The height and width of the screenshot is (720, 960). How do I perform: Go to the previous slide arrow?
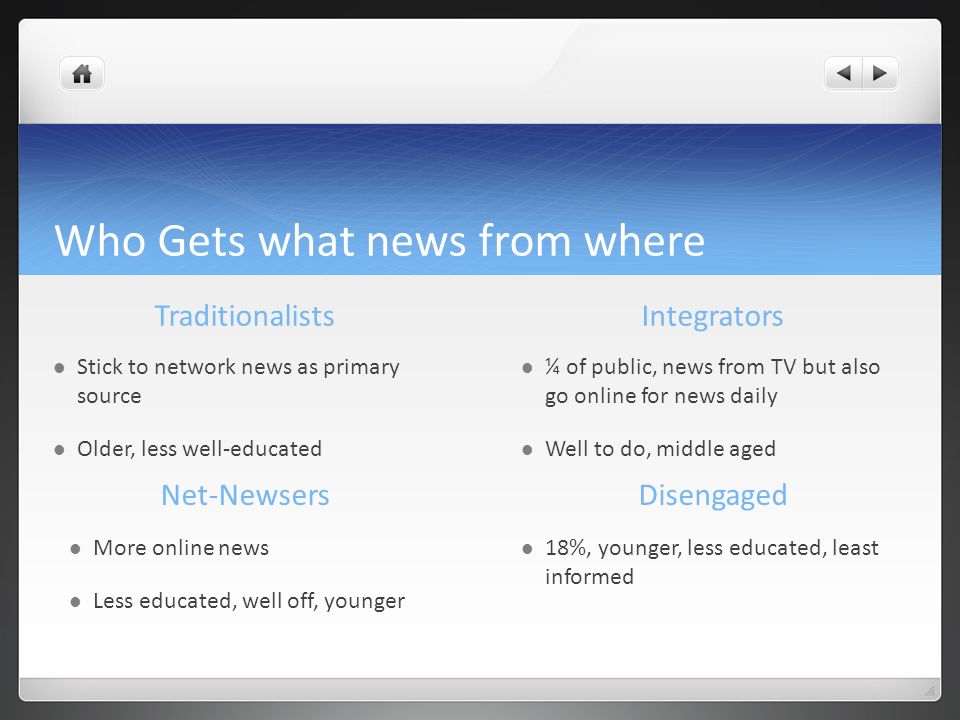(x=844, y=74)
